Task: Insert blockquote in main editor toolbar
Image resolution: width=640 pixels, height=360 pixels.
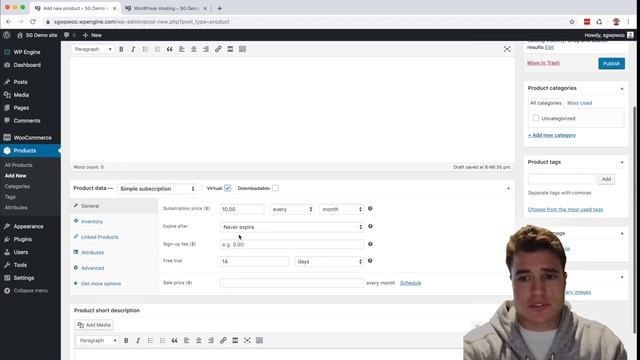Action: click(169, 49)
